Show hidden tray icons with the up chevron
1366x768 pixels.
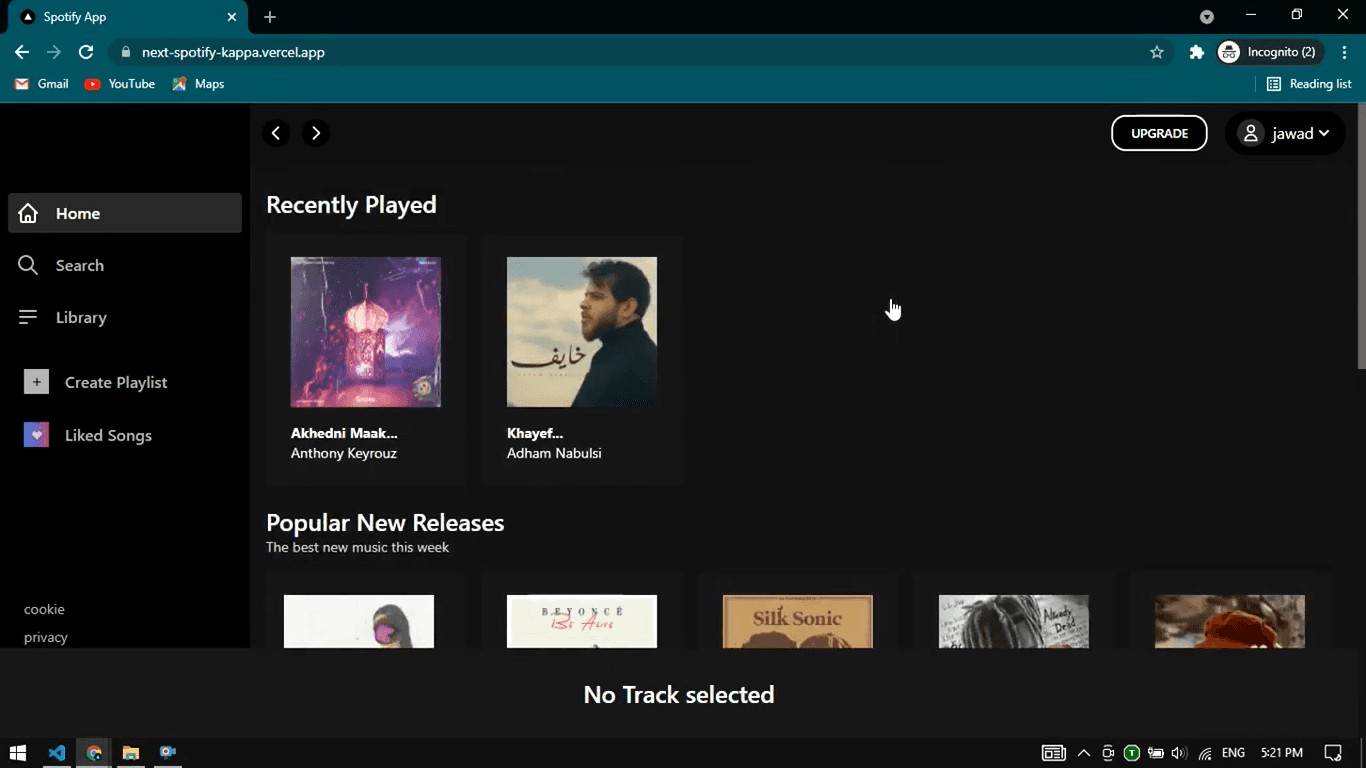click(x=1083, y=752)
